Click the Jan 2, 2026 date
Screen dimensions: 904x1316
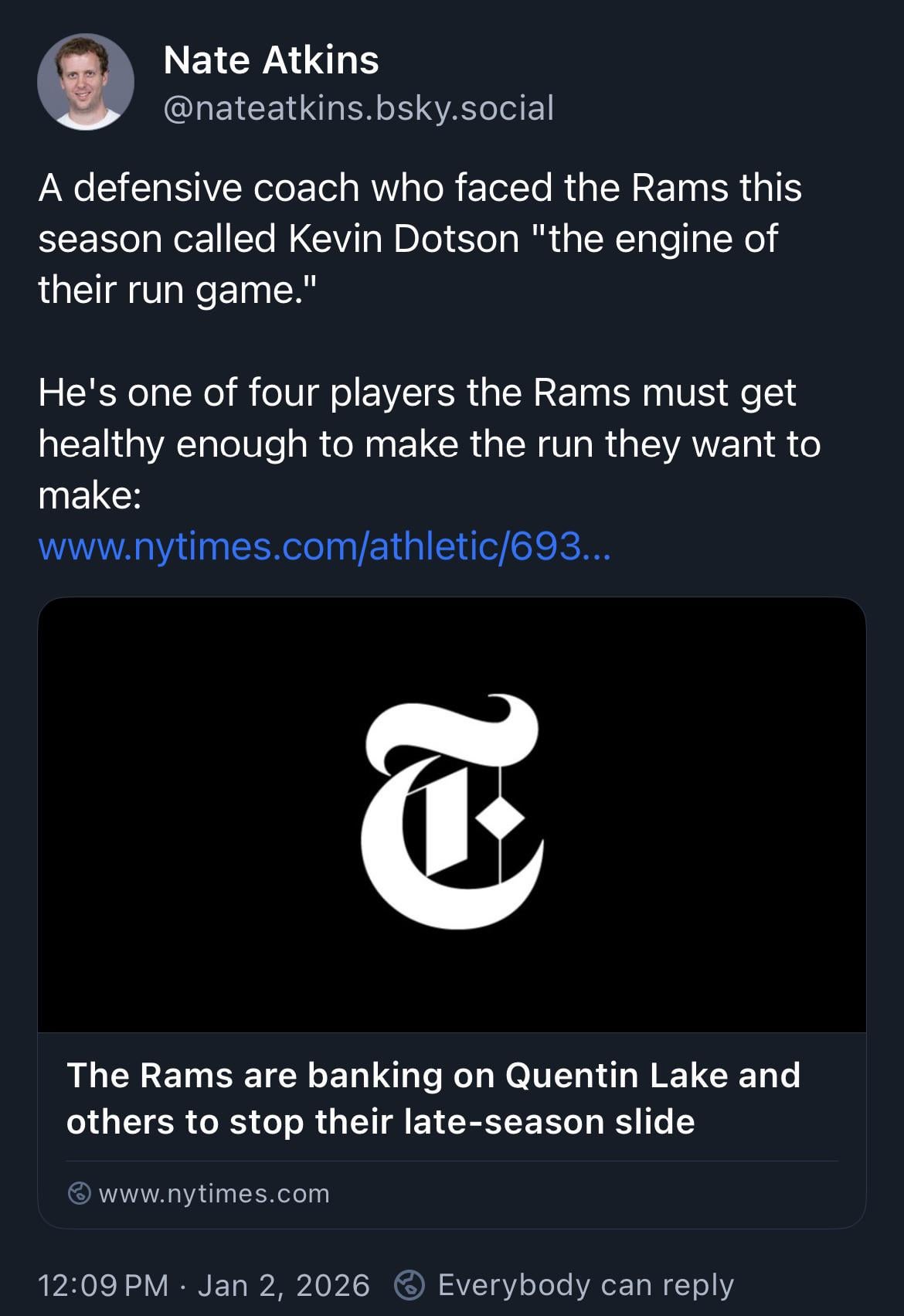point(284,1285)
